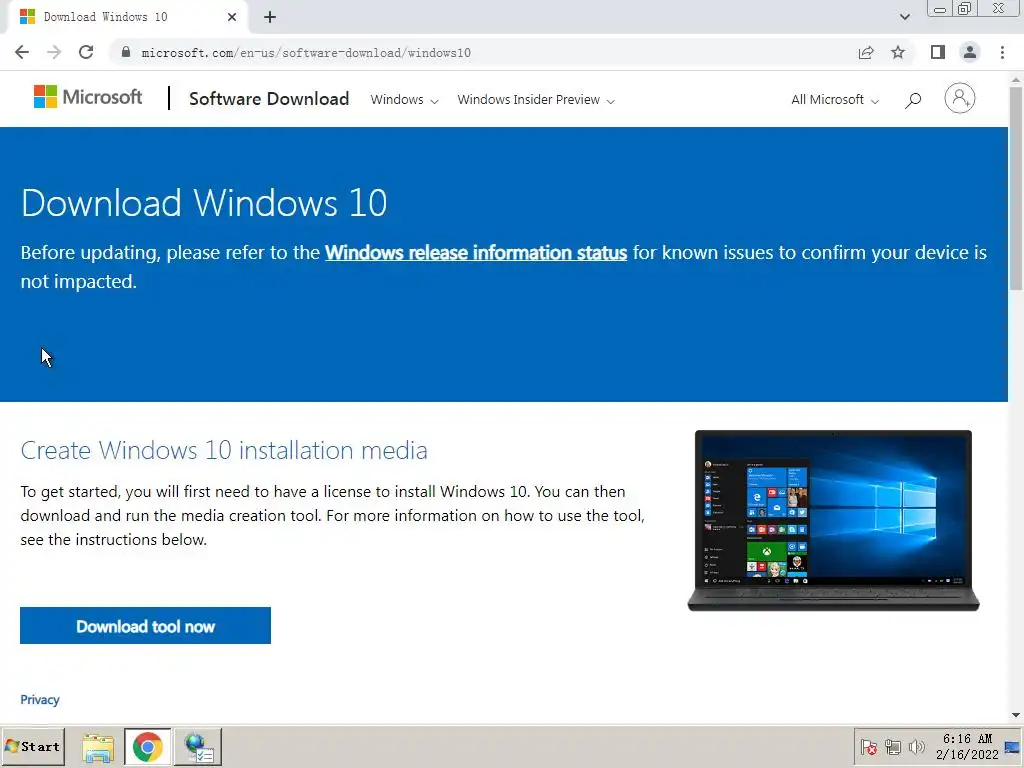Open Chrome profile avatar menu
Image resolution: width=1024 pixels, height=768 pixels.
point(970,52)
